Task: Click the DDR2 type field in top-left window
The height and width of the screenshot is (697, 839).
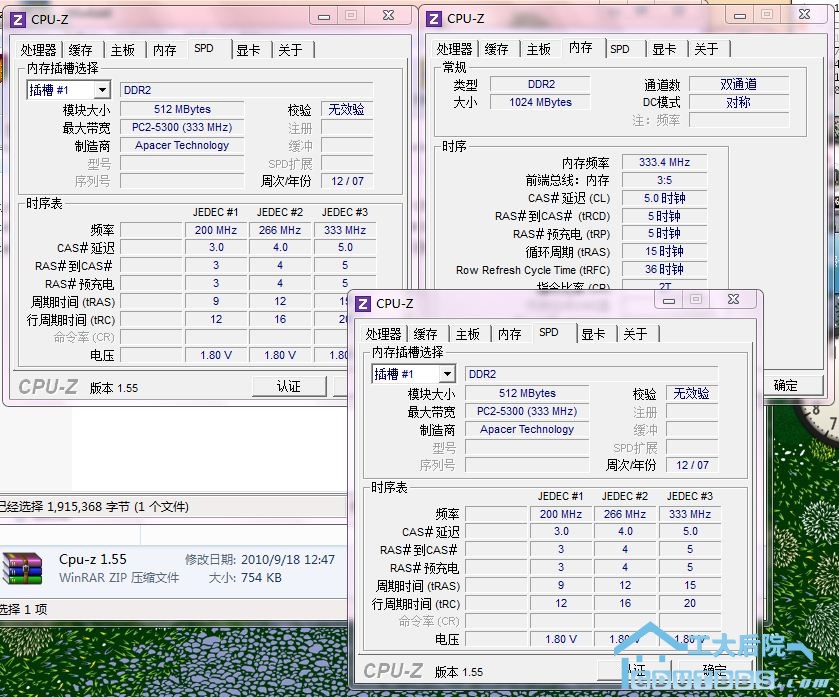Action: pyautogui.click(x=246, y=90)
